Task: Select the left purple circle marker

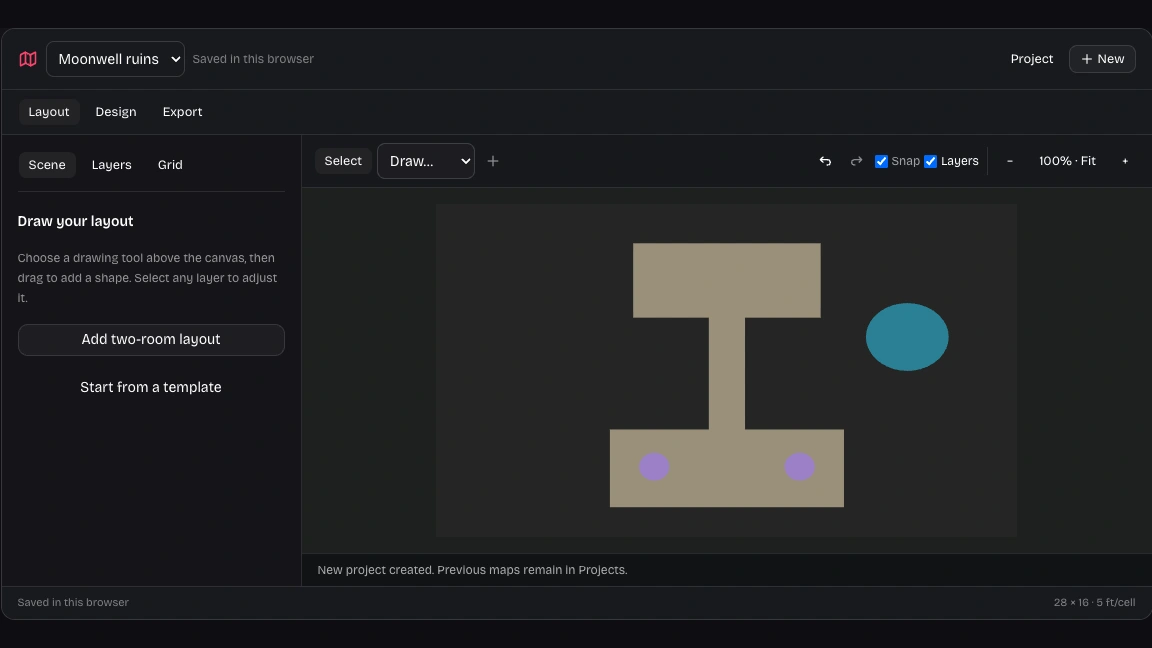Action: pyautogui.click(x=654, y=467)
